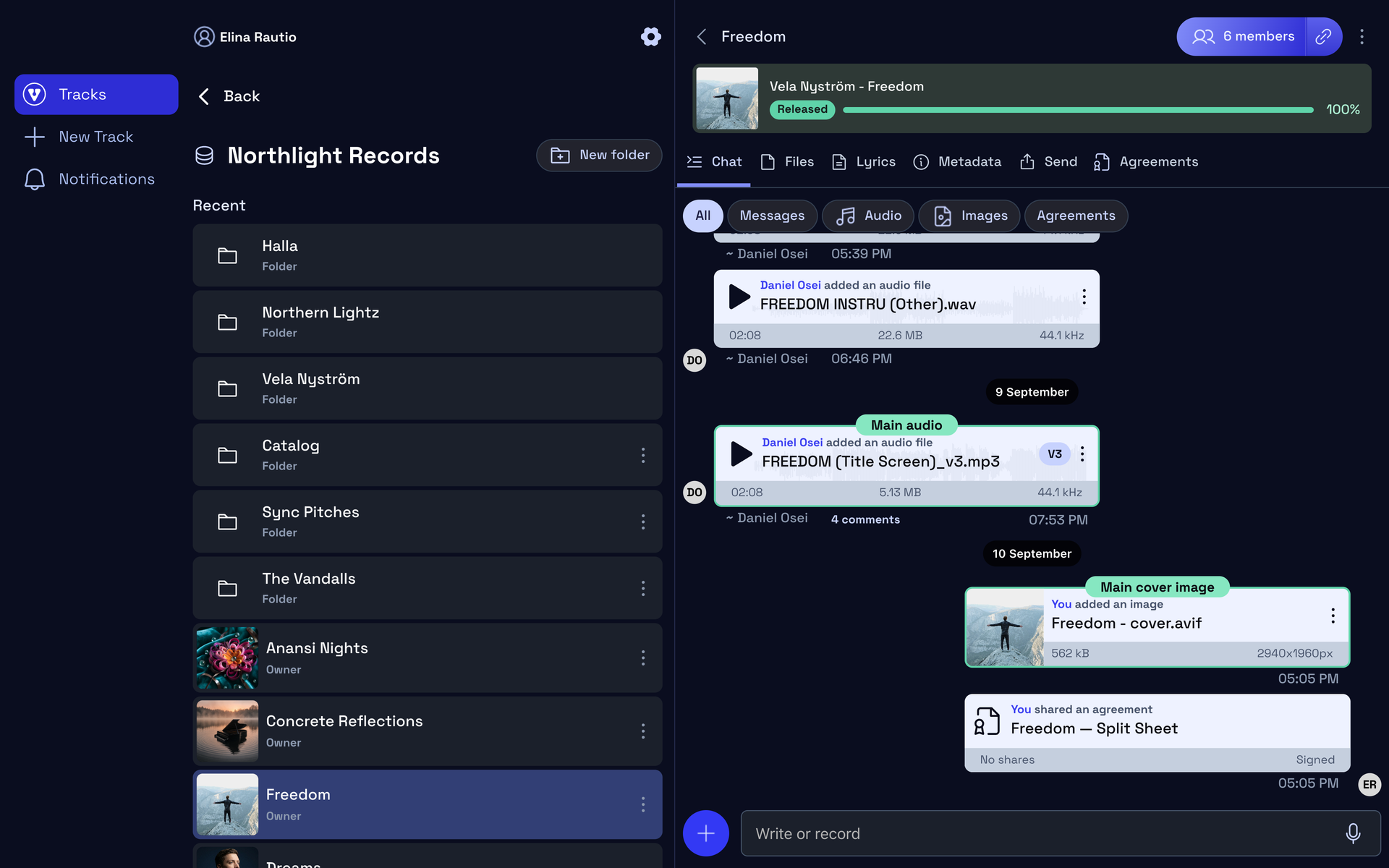Click the Split Sheet agreement icon
This screenshot has height=868, width=1389.
[x=987, y=721]
